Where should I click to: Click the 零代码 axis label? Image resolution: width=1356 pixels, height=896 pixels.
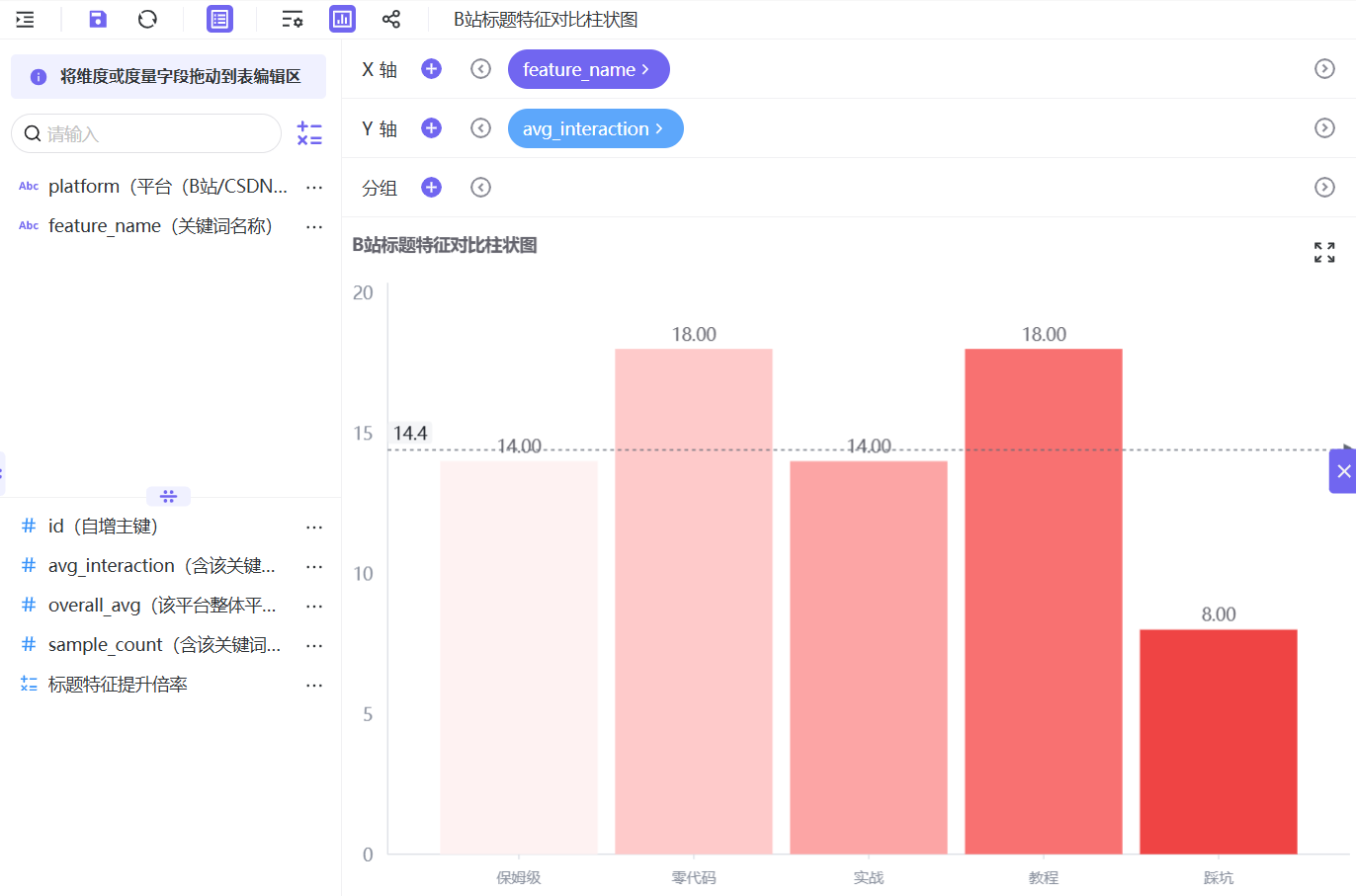click(694, 877)
